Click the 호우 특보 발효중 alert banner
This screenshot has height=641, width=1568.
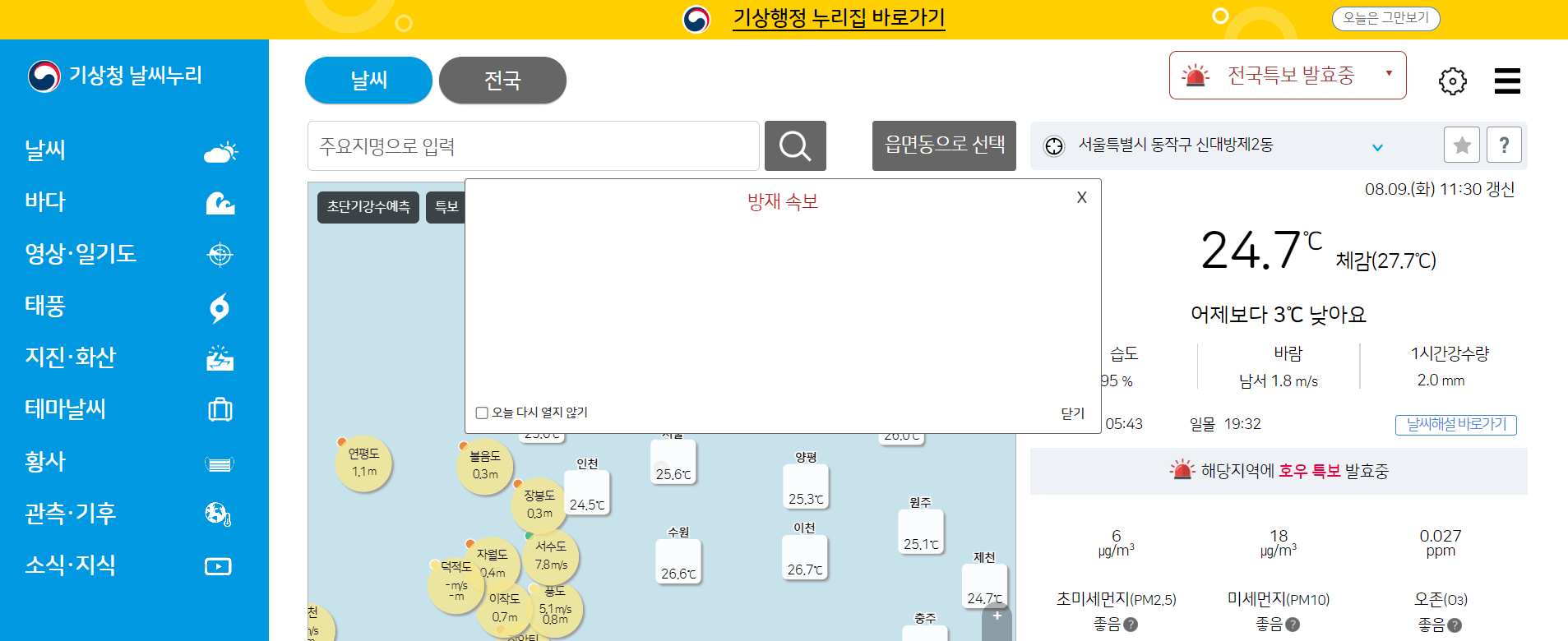pos(1279,471)
